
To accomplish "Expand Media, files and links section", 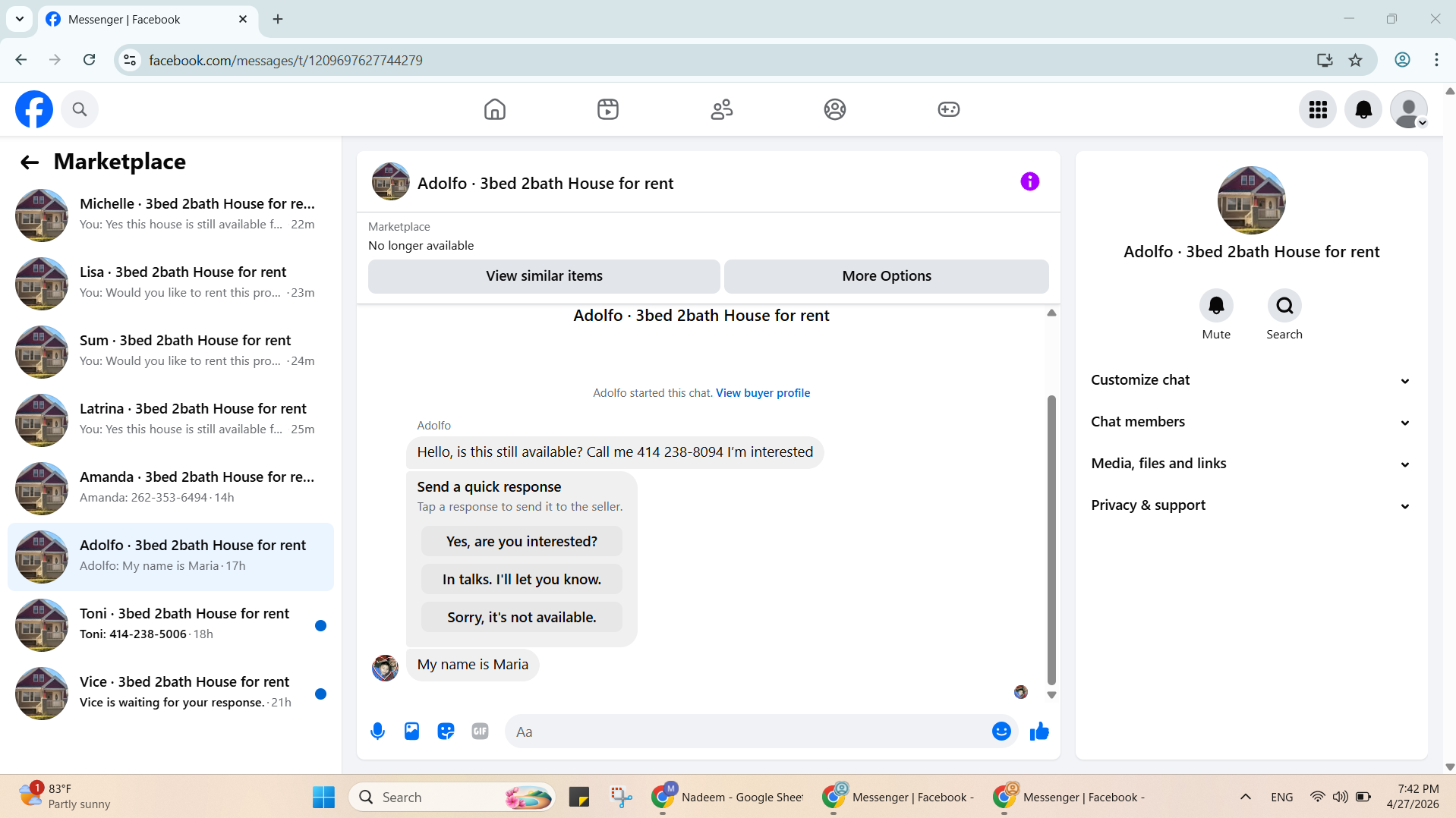I will [1251, 464].
